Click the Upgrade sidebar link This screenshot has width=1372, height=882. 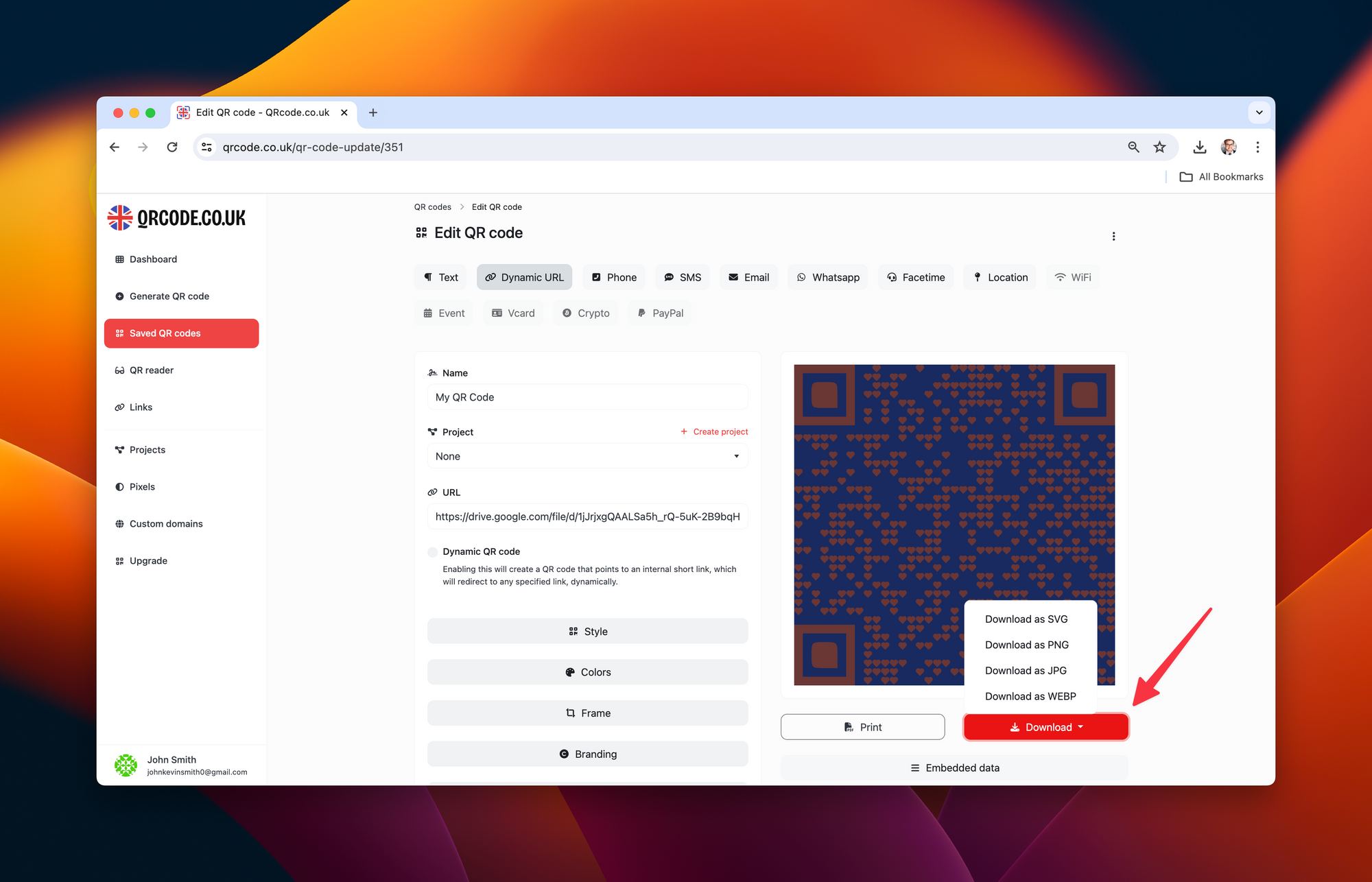click(x=149, y=560)
